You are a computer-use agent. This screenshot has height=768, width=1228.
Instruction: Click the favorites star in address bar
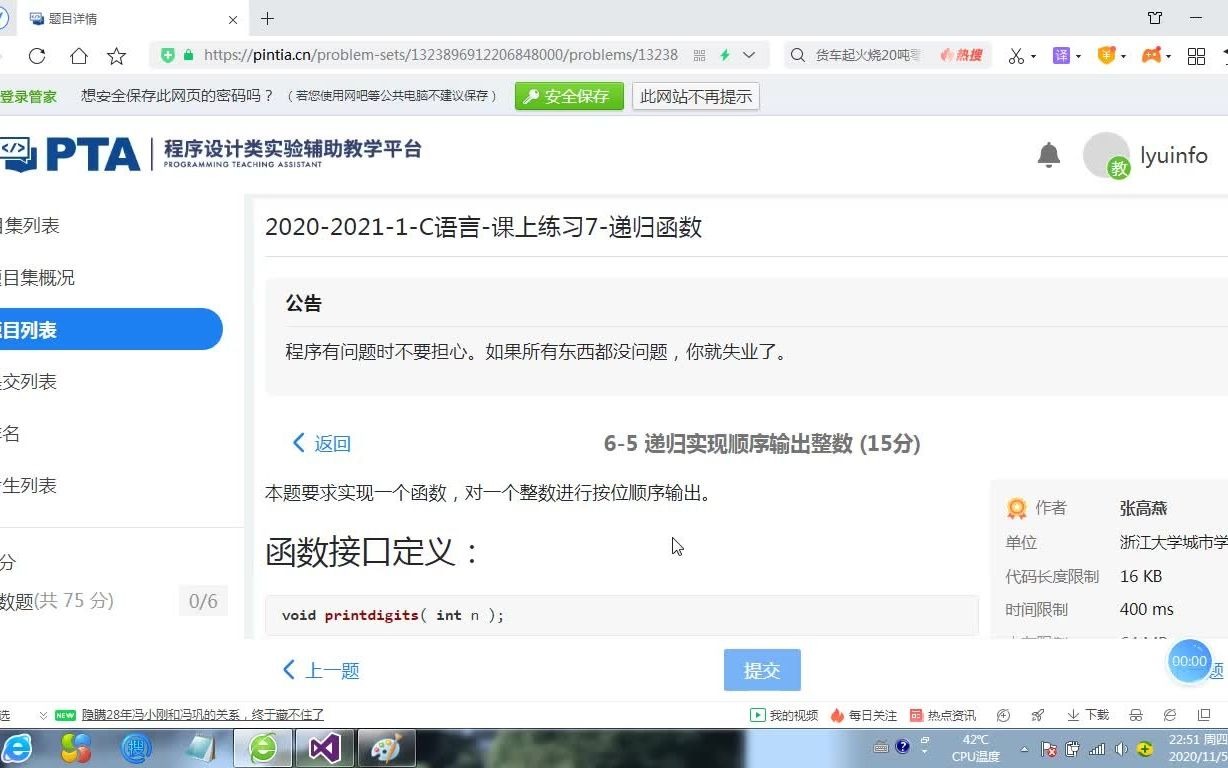pos(118,56)
